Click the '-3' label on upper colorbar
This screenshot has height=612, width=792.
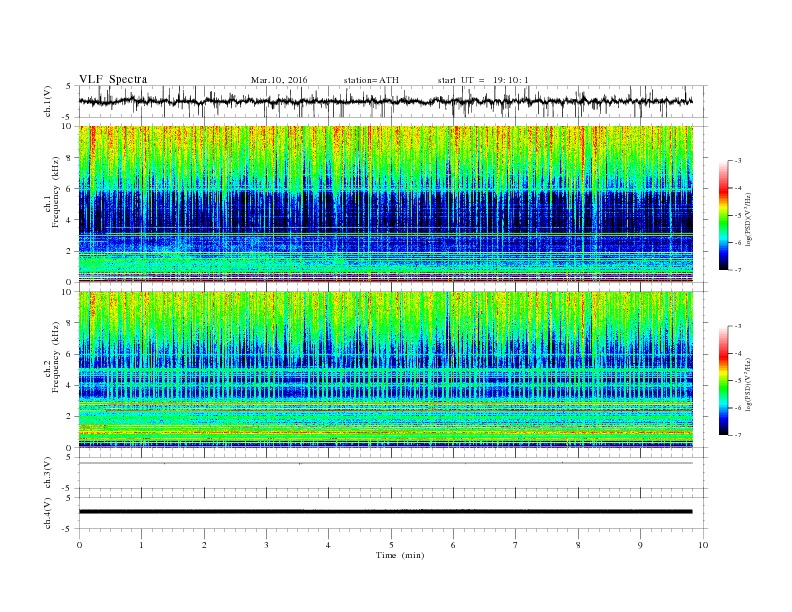[x=738, y=161]
